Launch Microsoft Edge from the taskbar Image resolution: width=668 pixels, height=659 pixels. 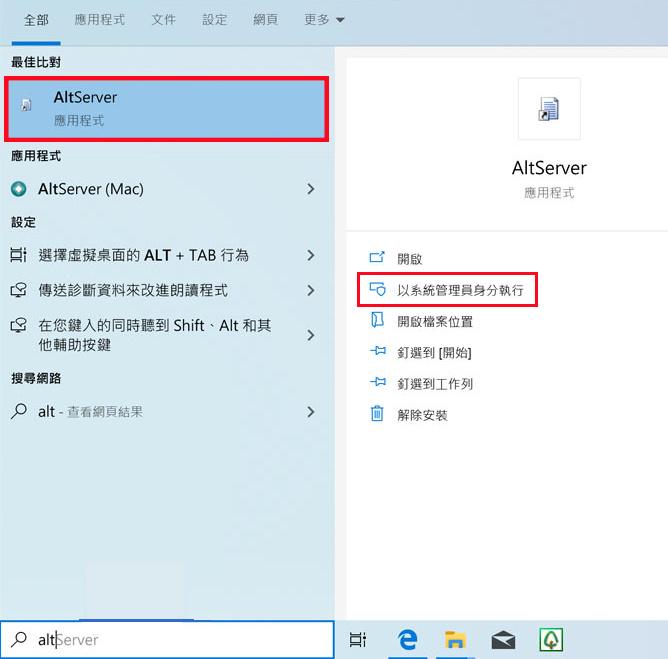407,639
